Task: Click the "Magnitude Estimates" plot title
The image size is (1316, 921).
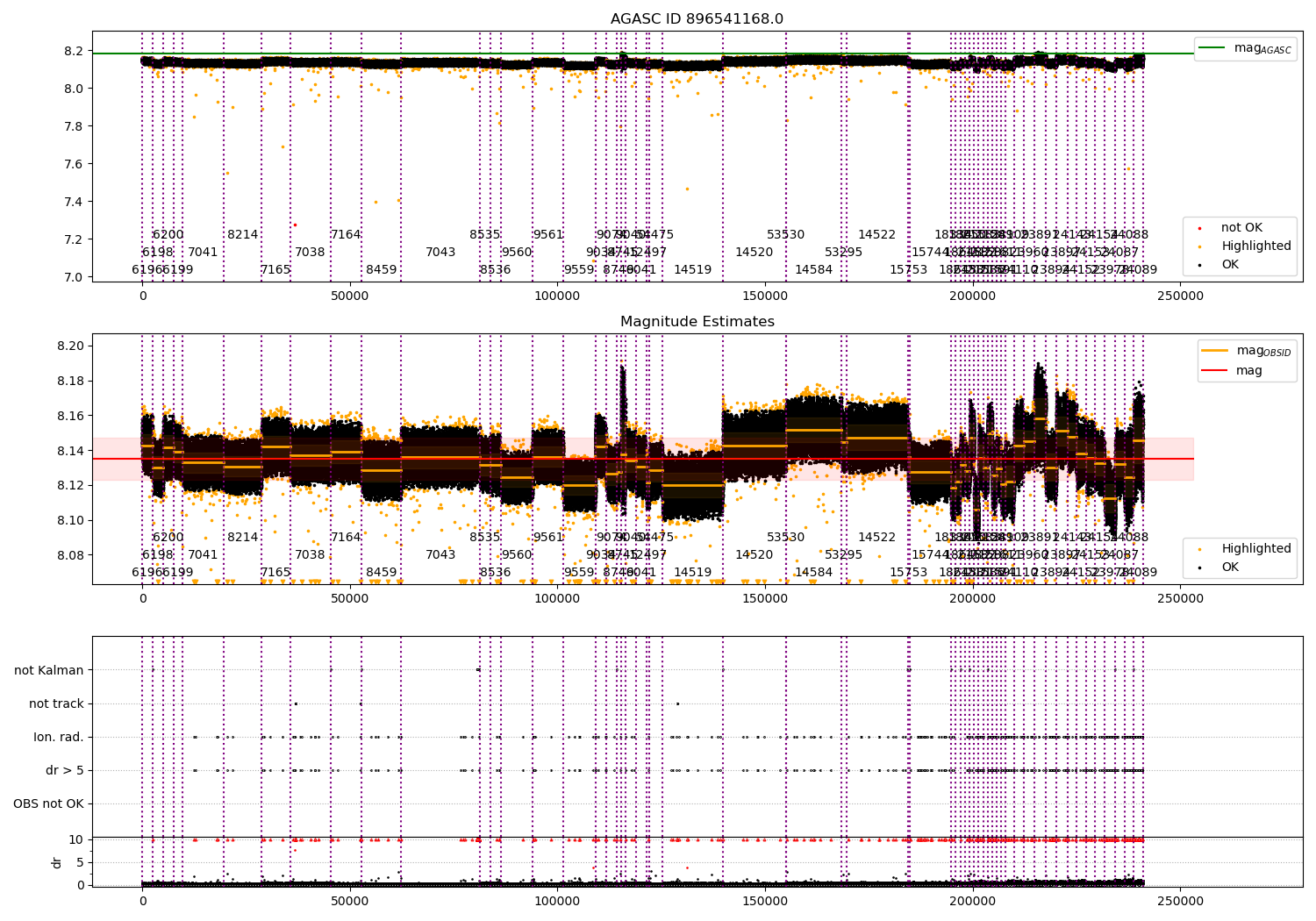Action: (x=697, y=322)
